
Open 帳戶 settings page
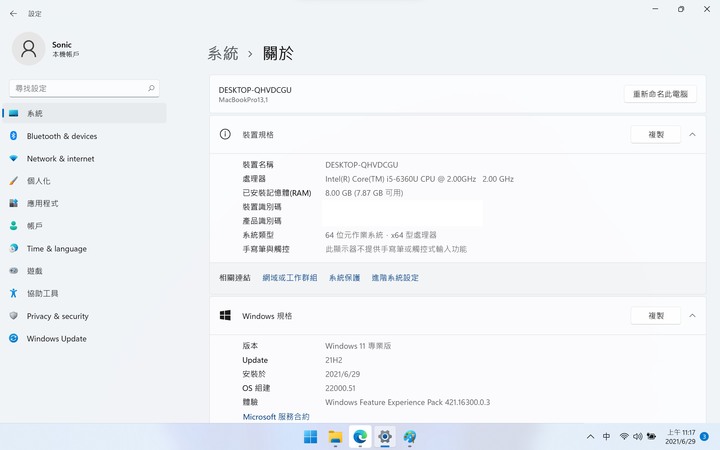pos(84,226)
